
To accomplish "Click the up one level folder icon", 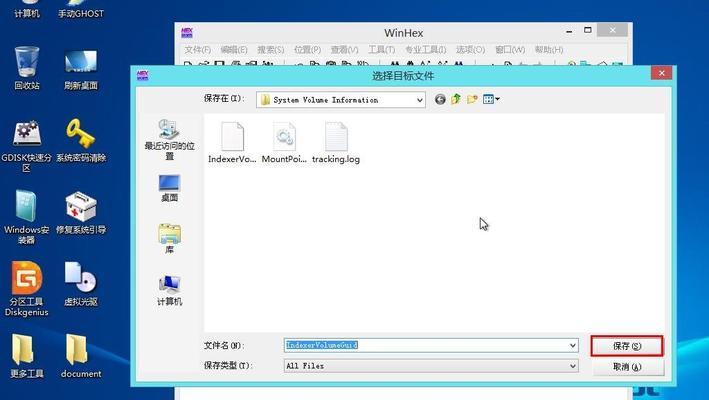I will 456,99.
